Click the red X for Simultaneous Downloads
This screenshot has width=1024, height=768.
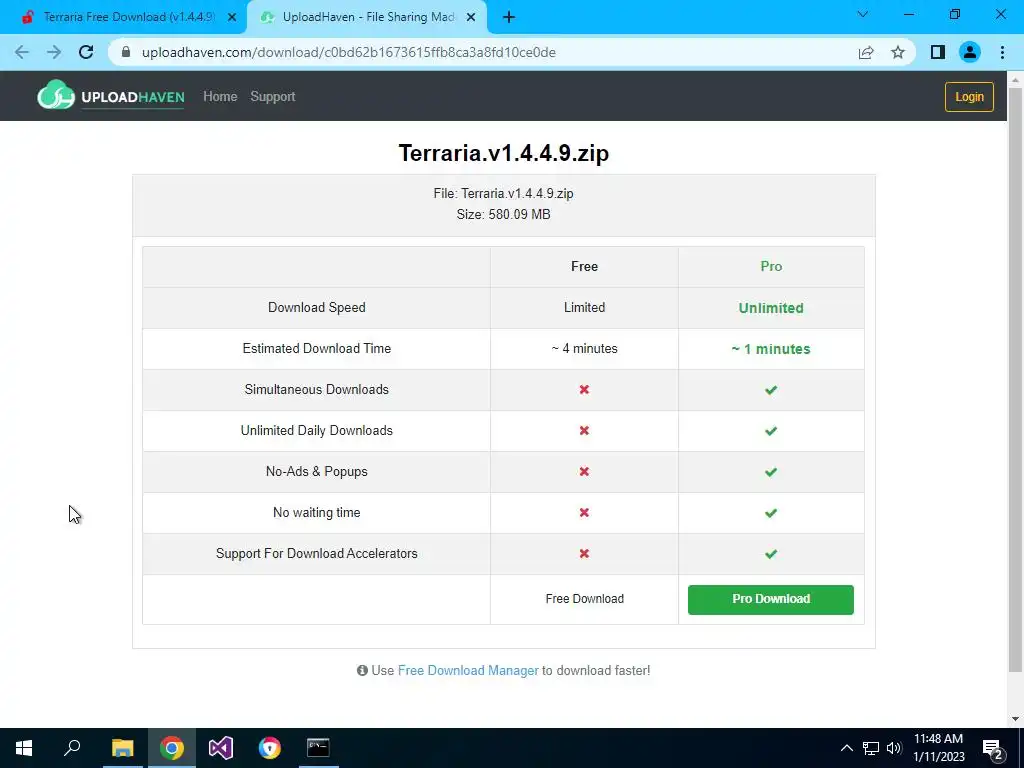[584, 390]
